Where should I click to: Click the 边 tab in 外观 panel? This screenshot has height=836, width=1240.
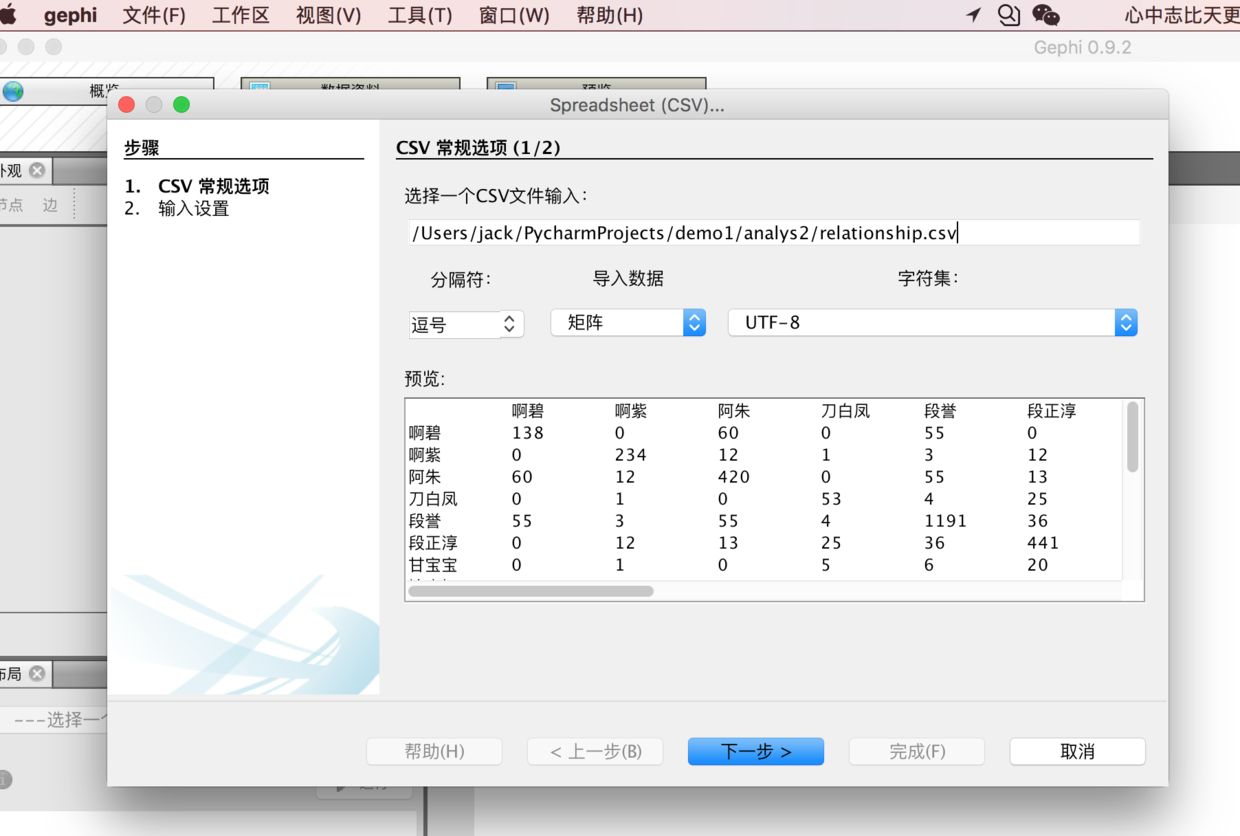(x=50, y=205)
